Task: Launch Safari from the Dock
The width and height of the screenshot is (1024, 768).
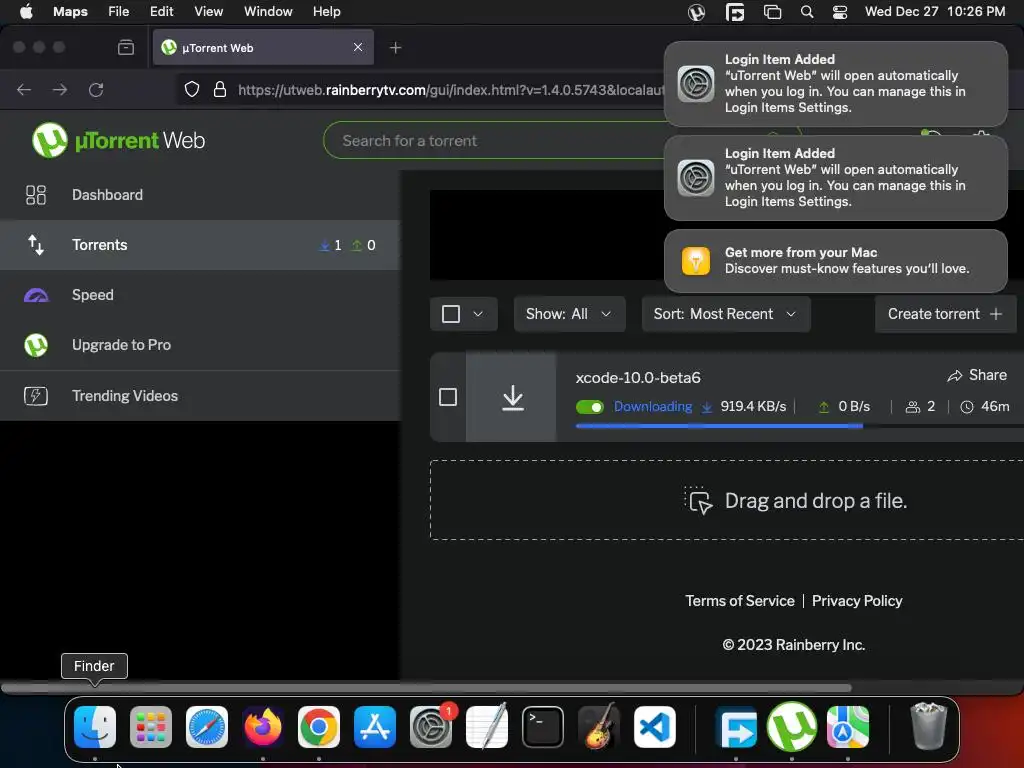Action: [x=207, y=727]
